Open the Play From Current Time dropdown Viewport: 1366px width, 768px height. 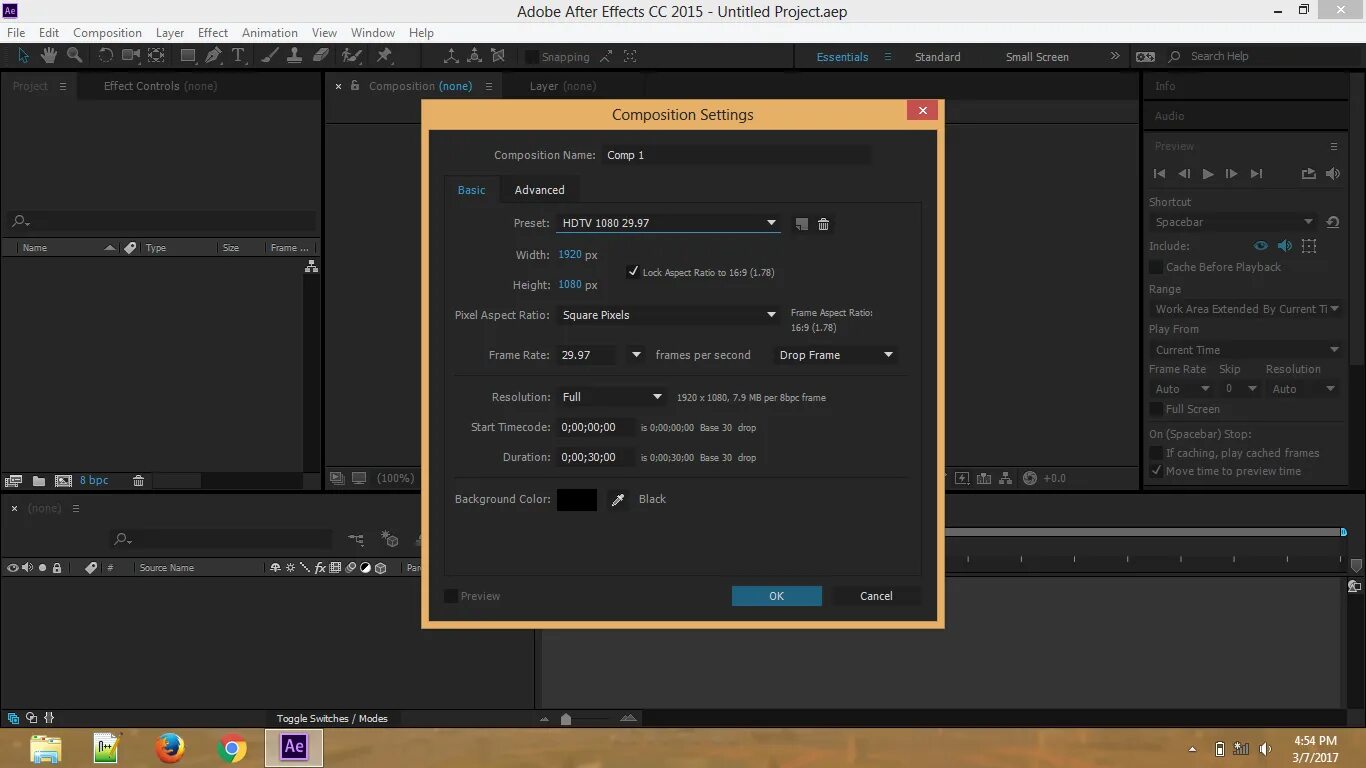(1245, 350)
